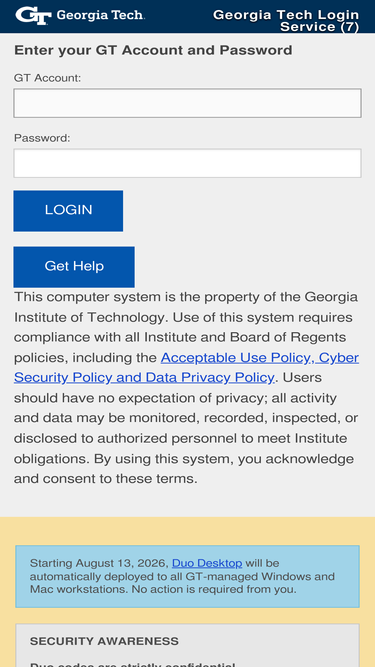
Task: Focus the GT Account text field
Action: coord(188,103)
